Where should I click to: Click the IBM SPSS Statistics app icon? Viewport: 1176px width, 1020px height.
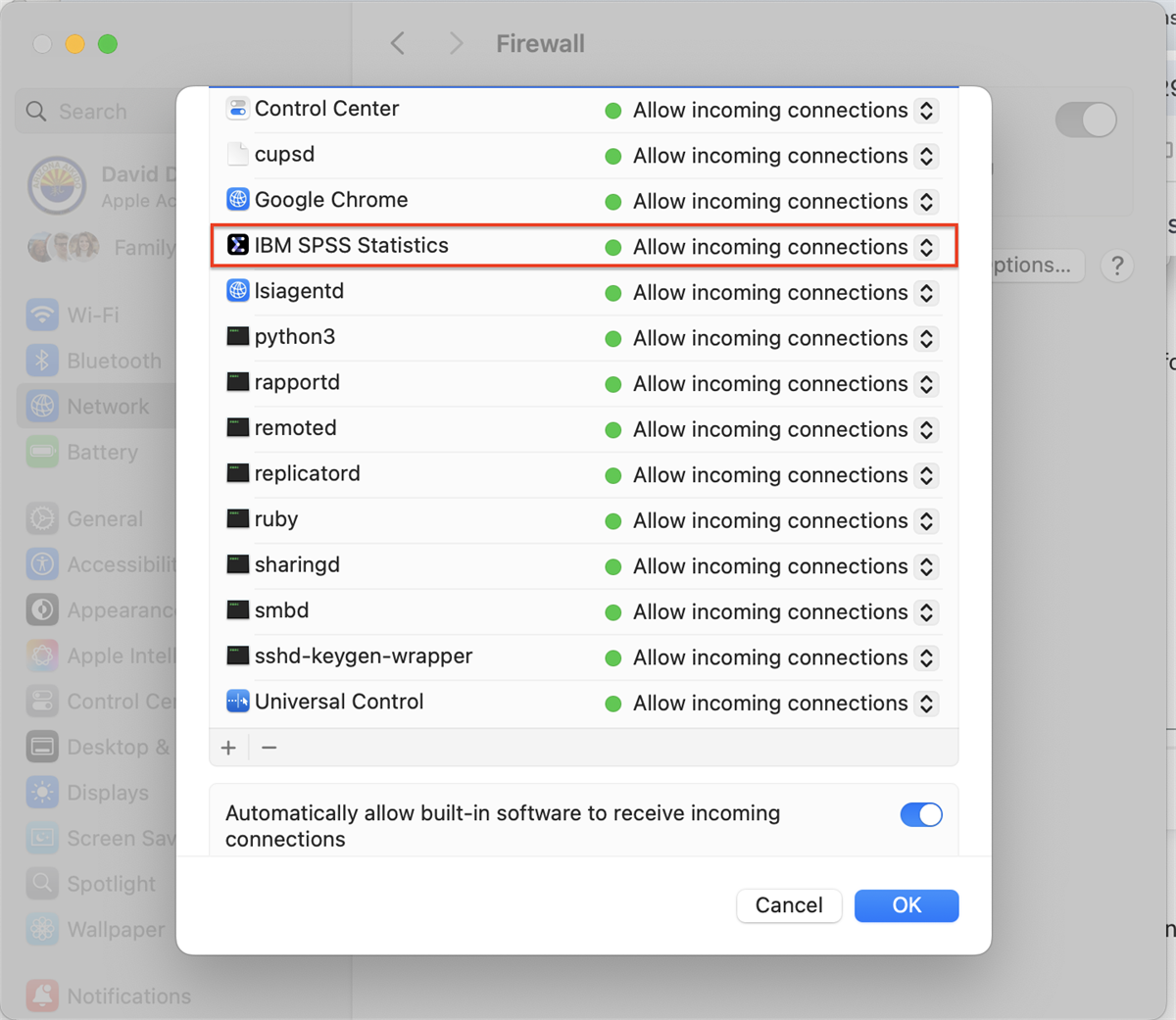point(237,245)
